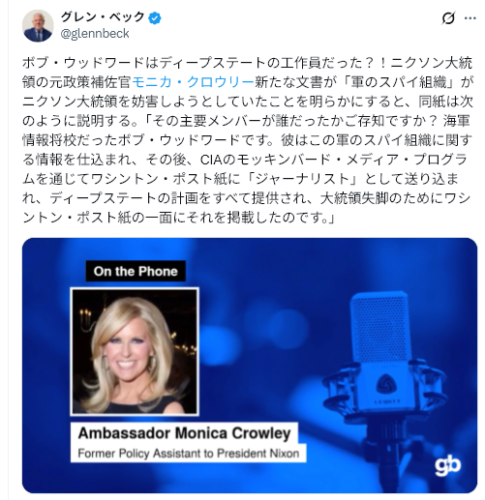Open the グレン・ベック display name

pyautogui.click(x=103, y=17)
